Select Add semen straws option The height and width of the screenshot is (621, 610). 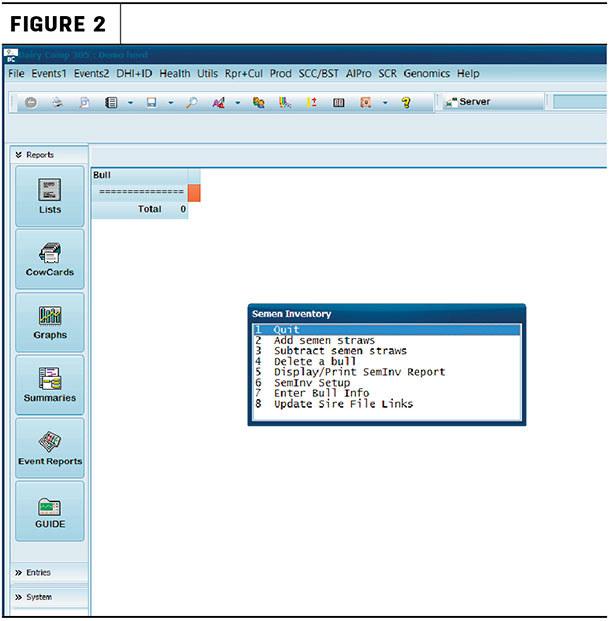[x=387, y=341]
